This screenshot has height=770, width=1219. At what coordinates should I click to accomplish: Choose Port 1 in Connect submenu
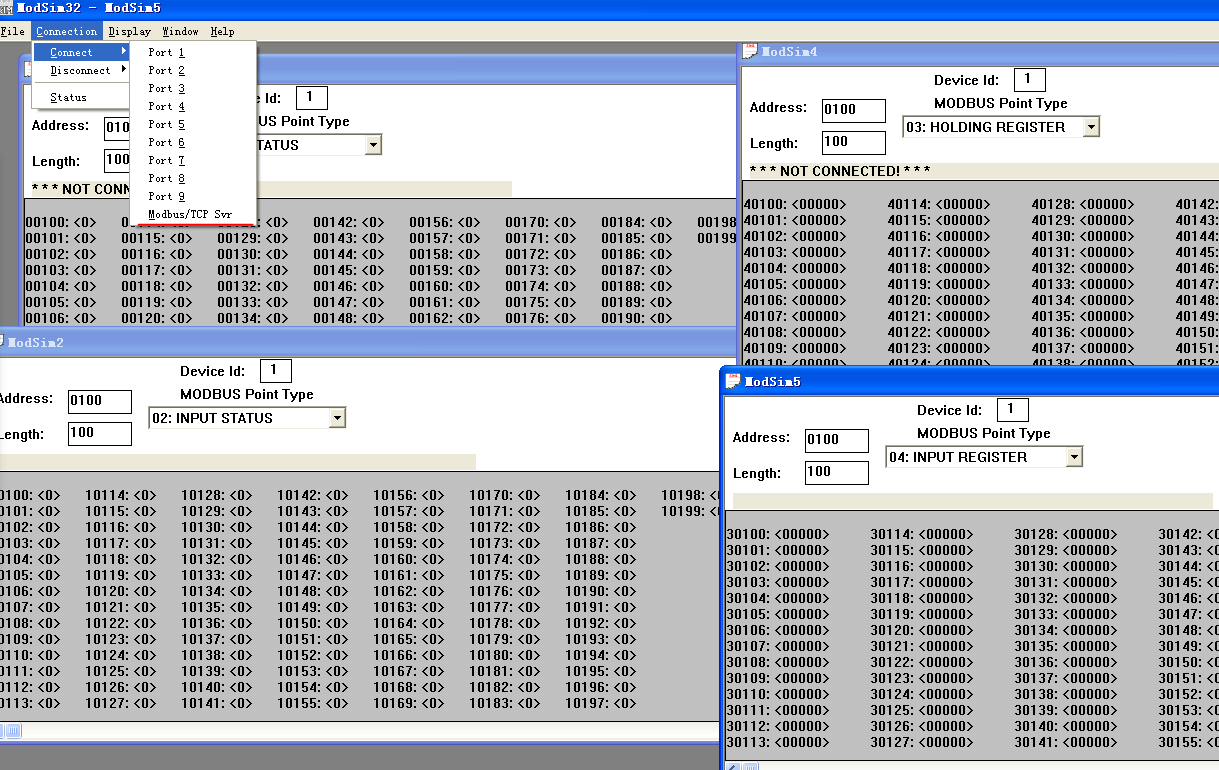(193, 52)
